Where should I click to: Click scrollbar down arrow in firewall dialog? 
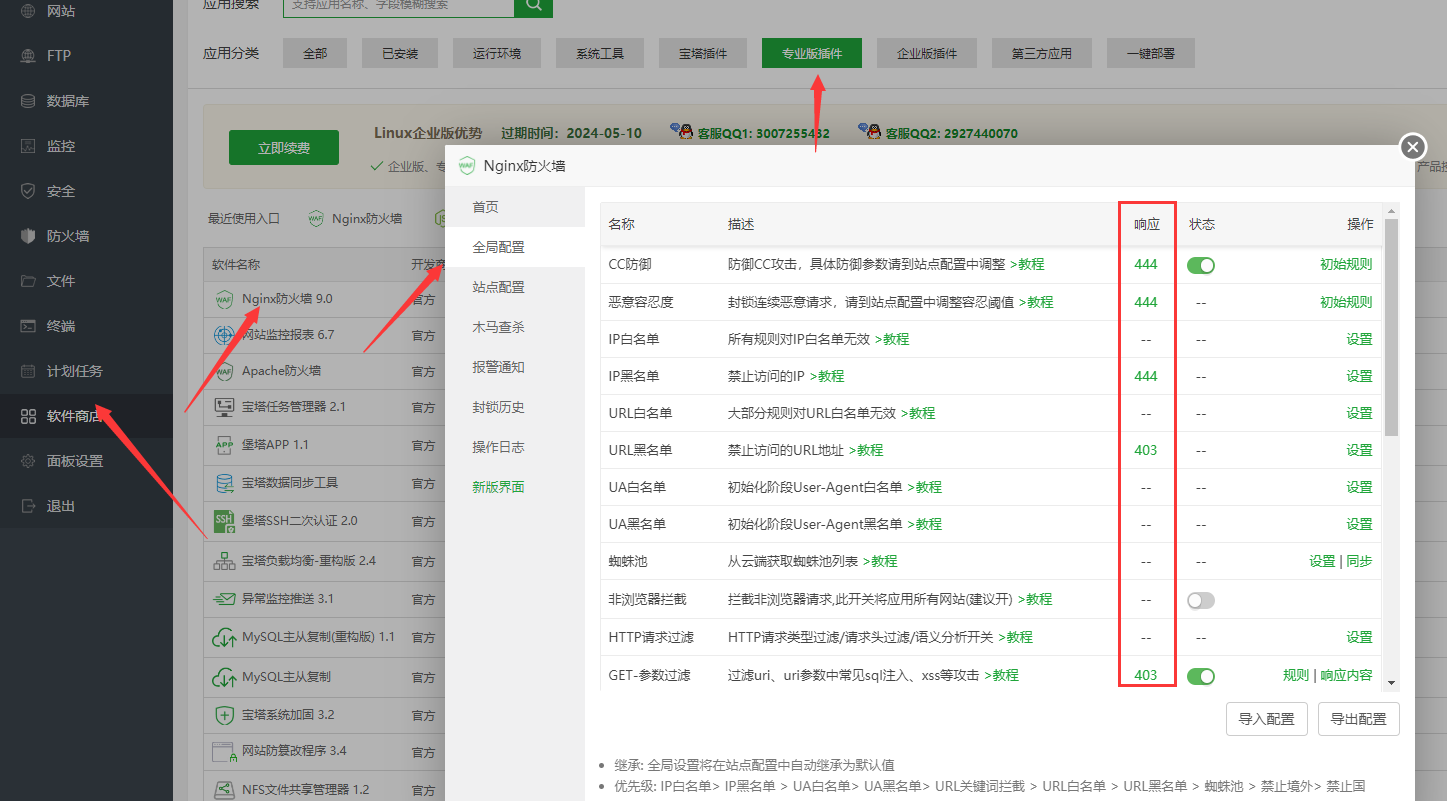click(1391, 682)
